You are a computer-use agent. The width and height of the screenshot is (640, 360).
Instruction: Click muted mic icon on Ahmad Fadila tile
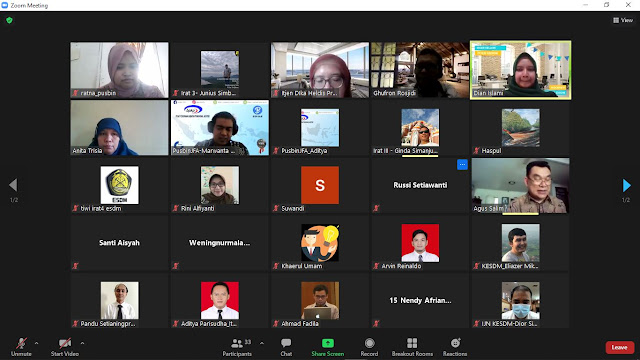[276, 324]
